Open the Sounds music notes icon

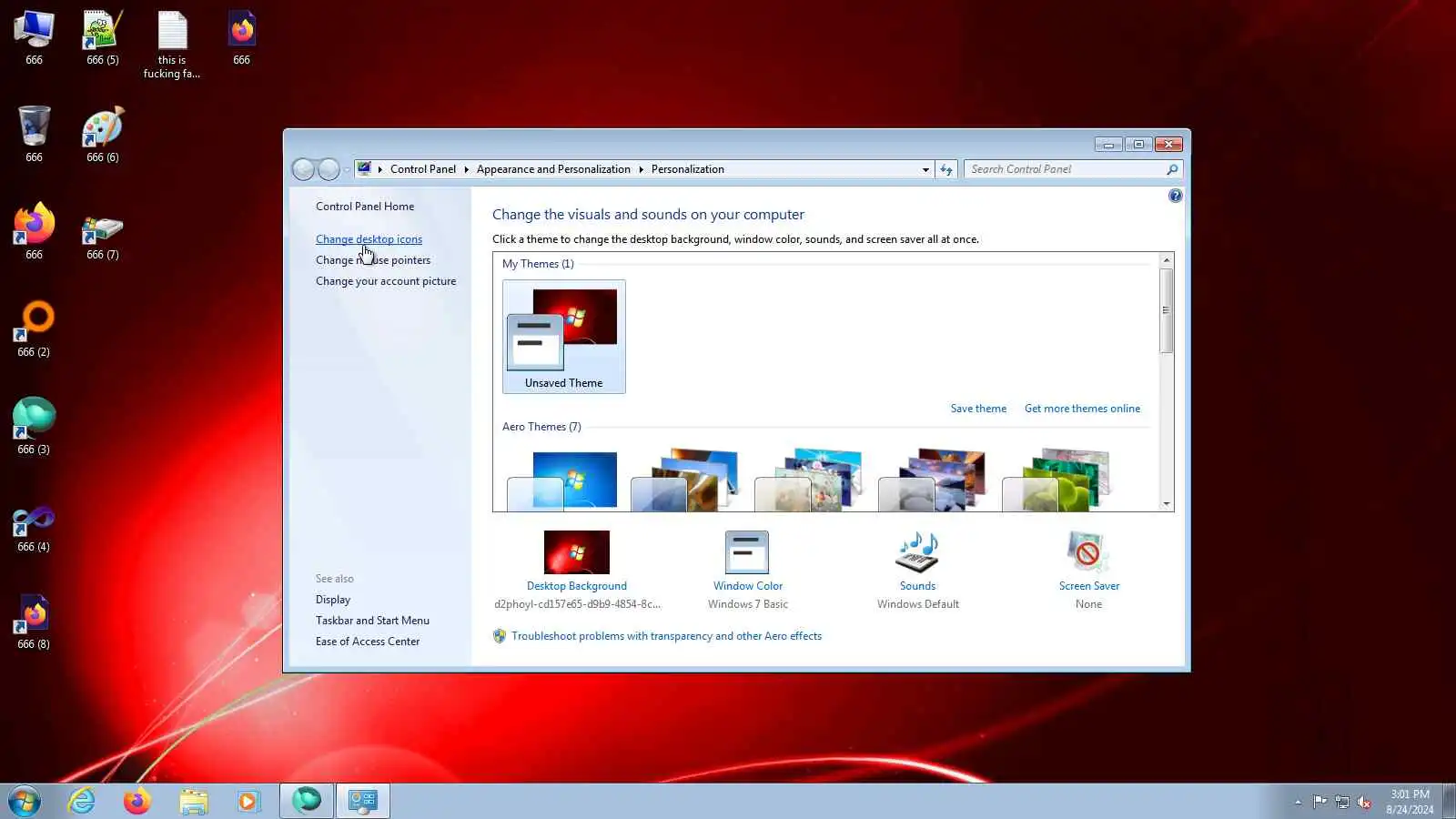point(917,552)
